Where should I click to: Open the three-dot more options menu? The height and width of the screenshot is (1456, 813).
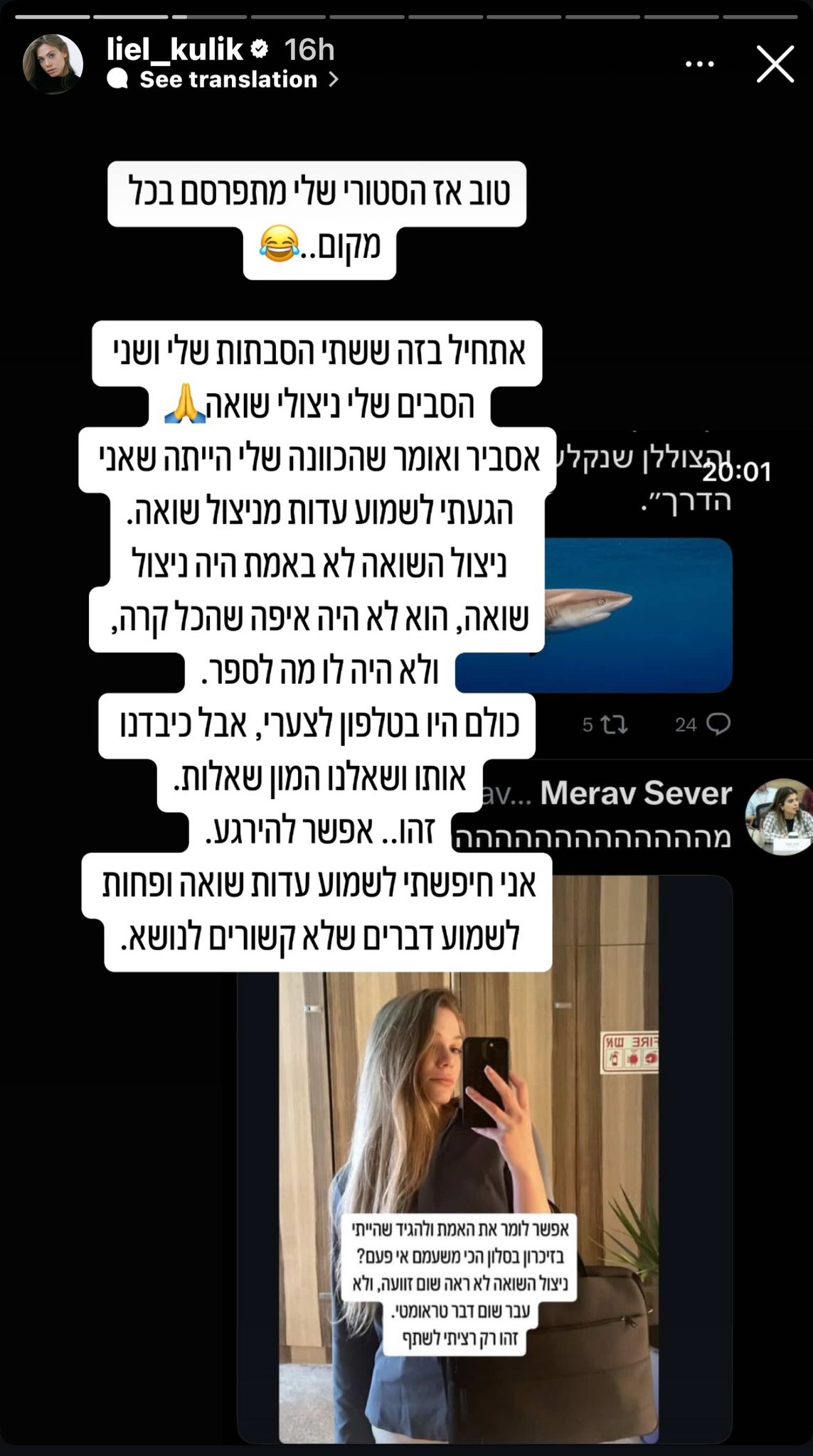(699, 64)
